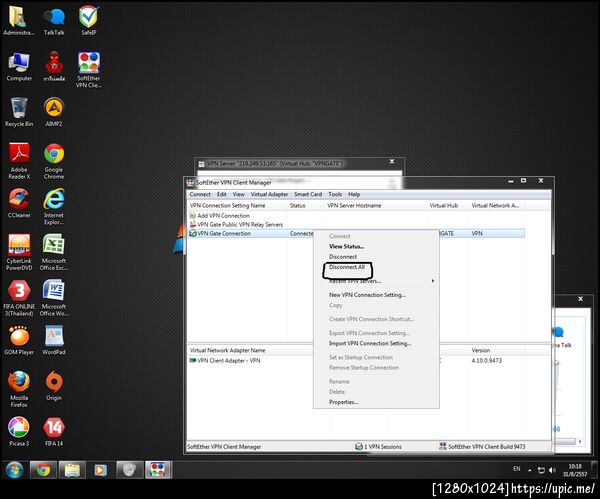Open CyberLink PowerDVD desktop icon
Viewport: 600px width, 499px height.
pyautogui.click(x=19, y=252)
